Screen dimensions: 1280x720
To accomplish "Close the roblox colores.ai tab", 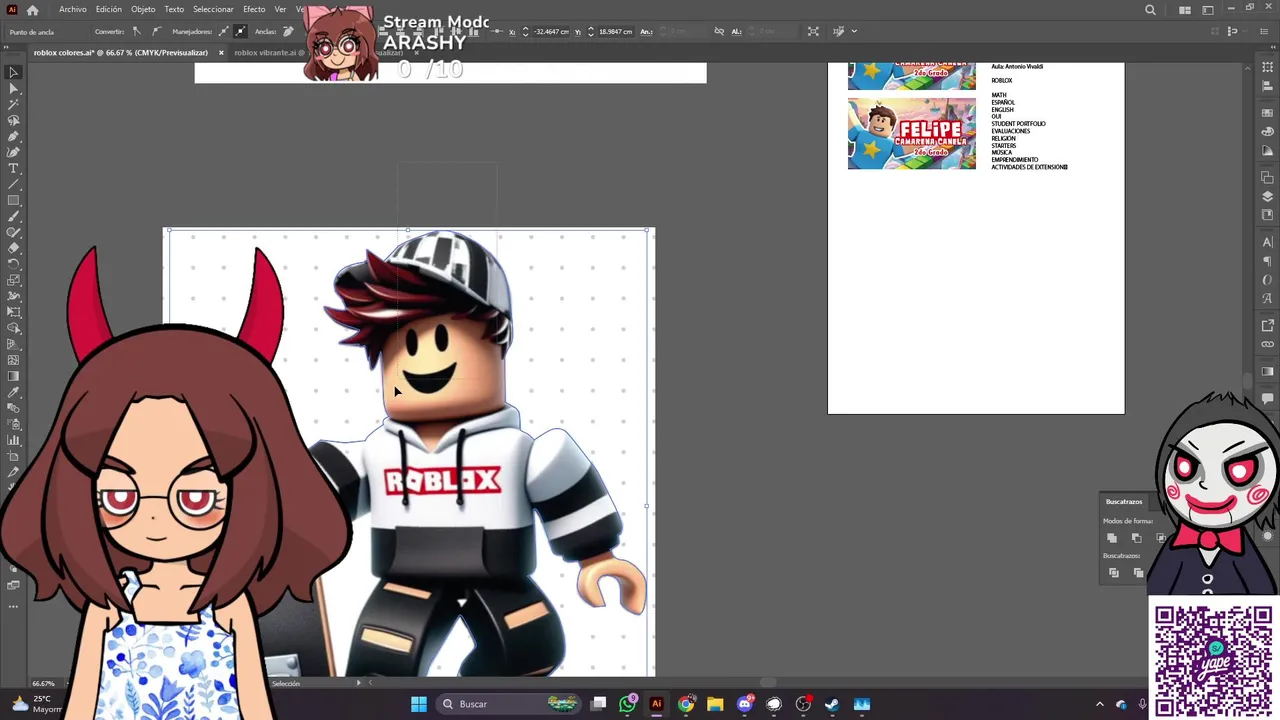I will tap(221, 53).
